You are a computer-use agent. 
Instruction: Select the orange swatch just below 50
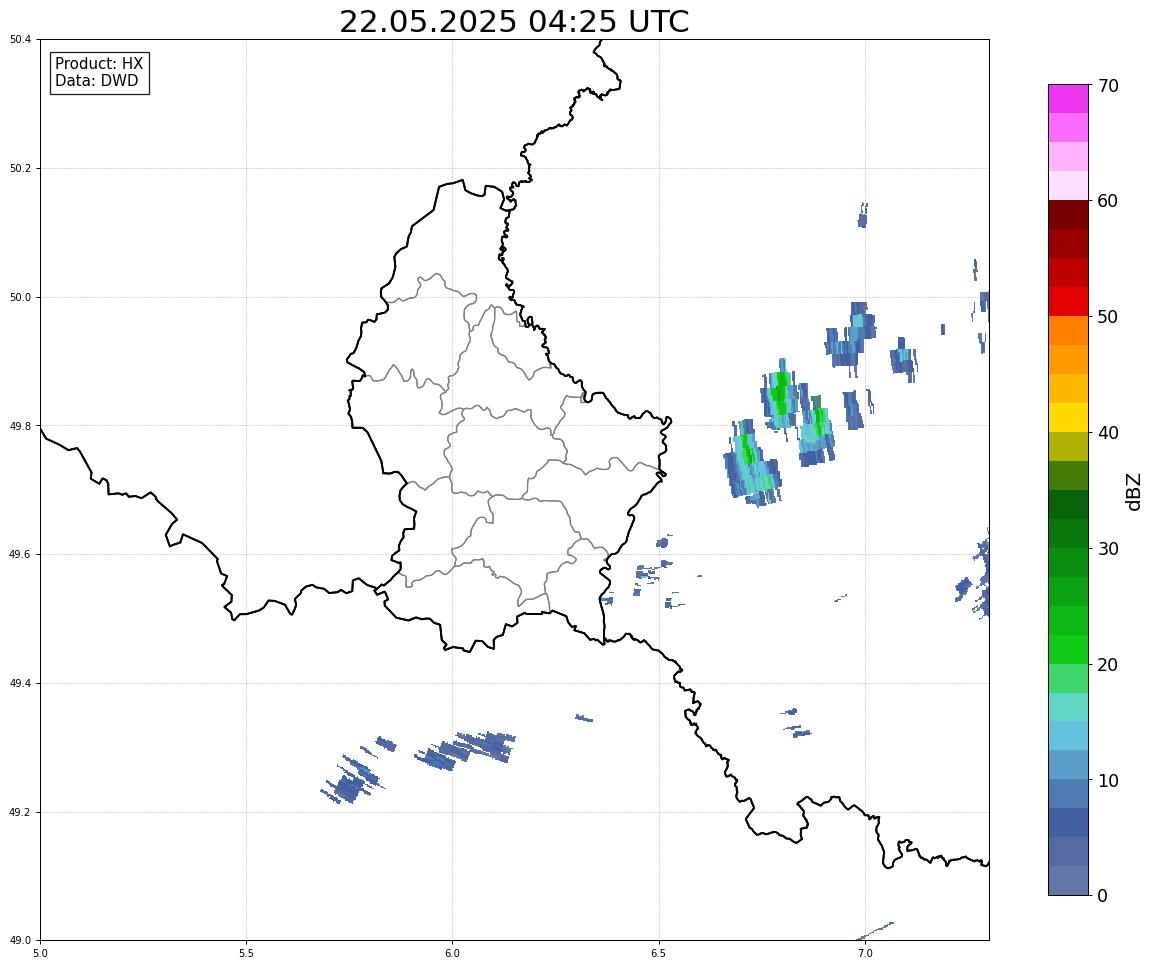pos(1068,331)
